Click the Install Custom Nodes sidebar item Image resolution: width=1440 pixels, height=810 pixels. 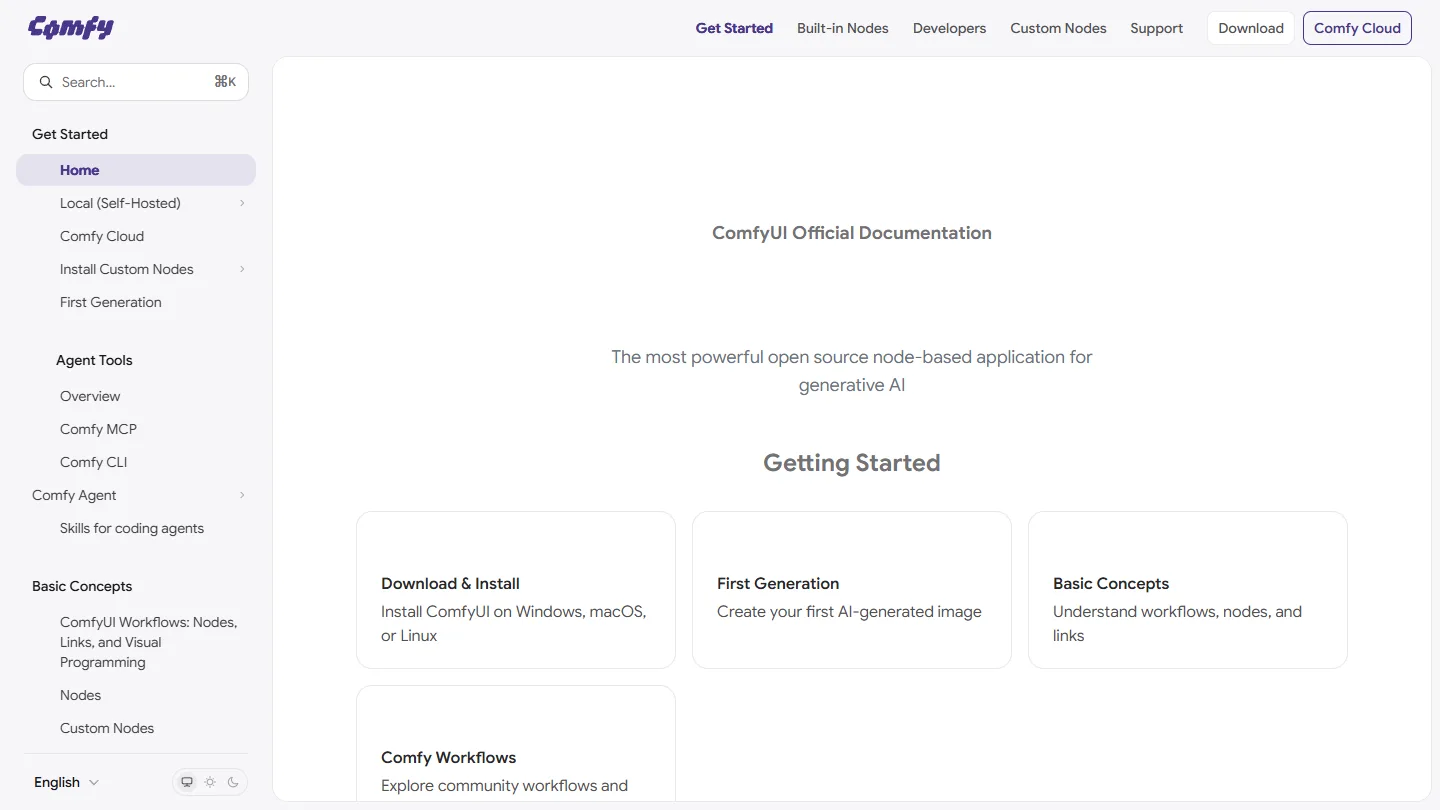tap(136, 269)
